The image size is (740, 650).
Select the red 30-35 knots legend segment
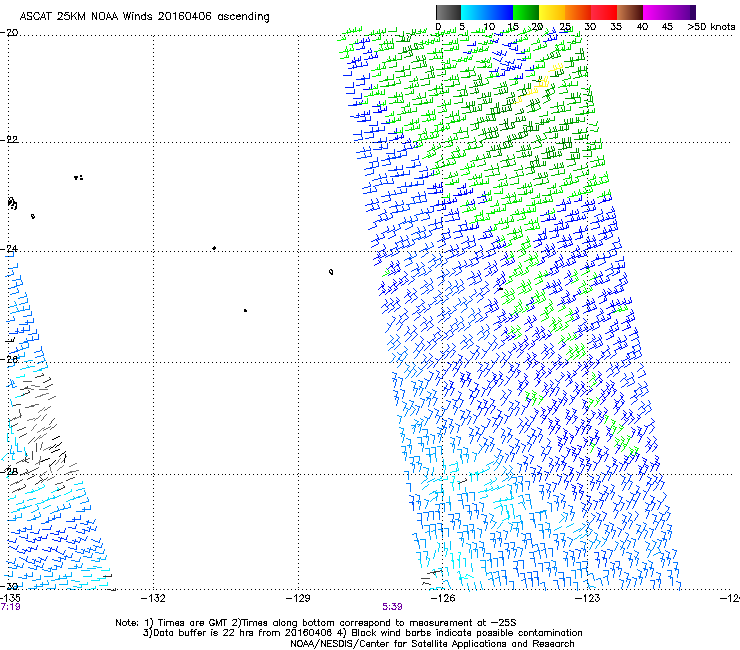tap(604, 12)
